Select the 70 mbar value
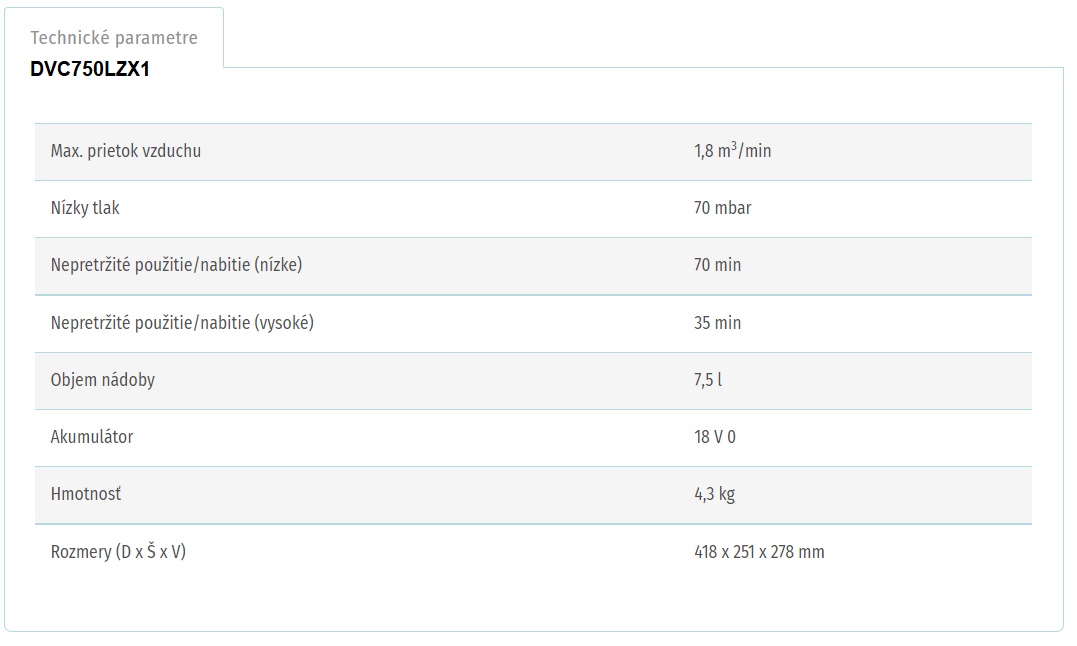This screenshot has height=646, width=1077. 723,208
